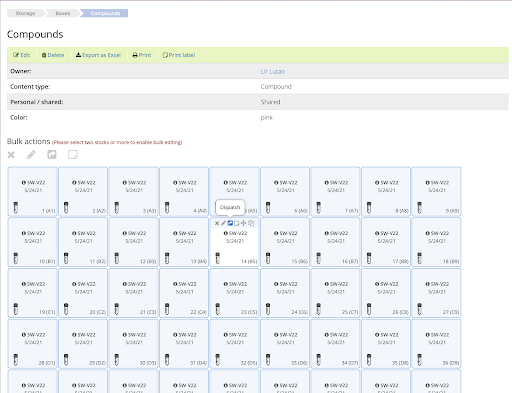Select the stock cell 13 (B4)
This screenshot has width=512, height=393.
[184, 242]
